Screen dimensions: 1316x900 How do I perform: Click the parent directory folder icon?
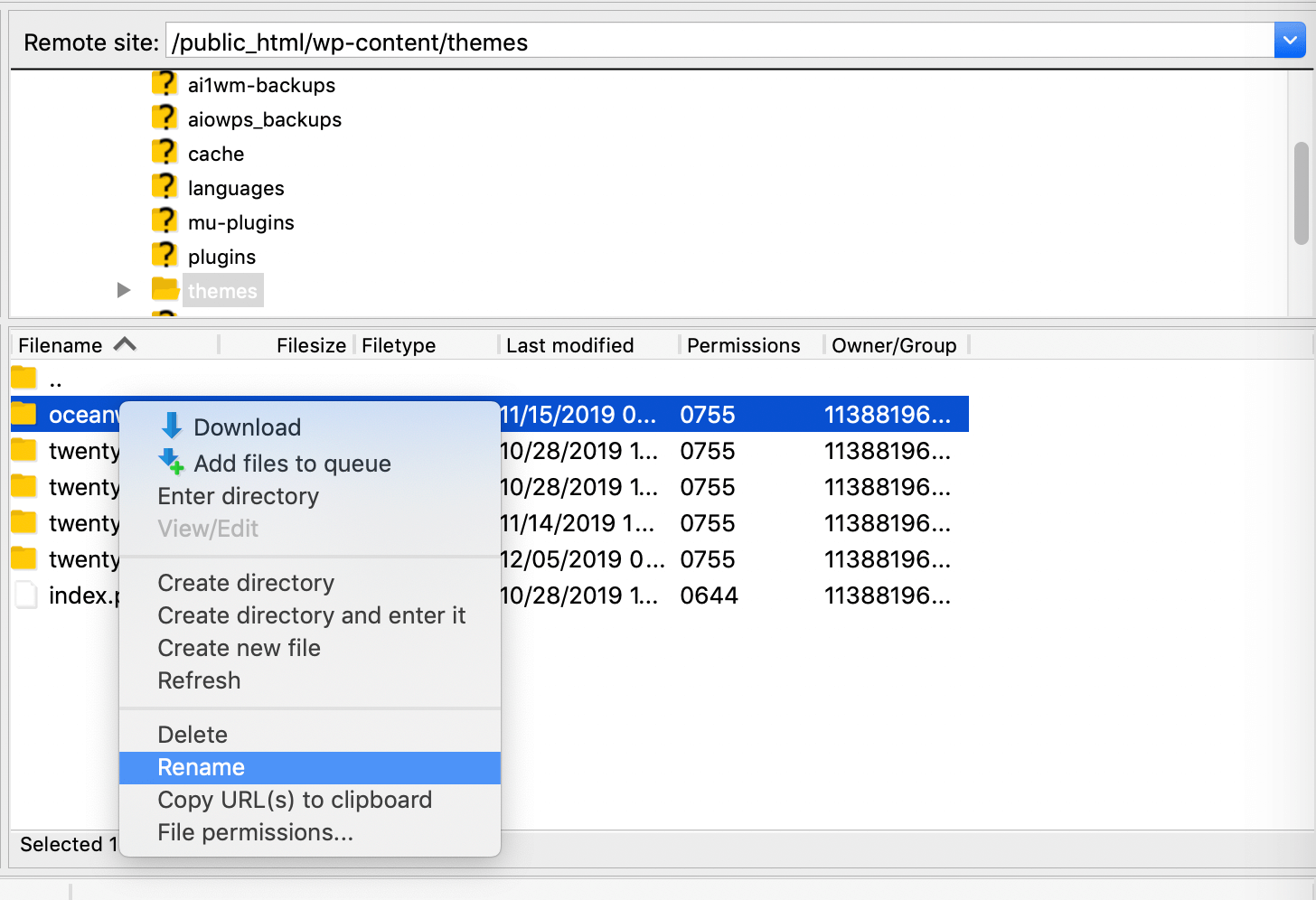24,378
